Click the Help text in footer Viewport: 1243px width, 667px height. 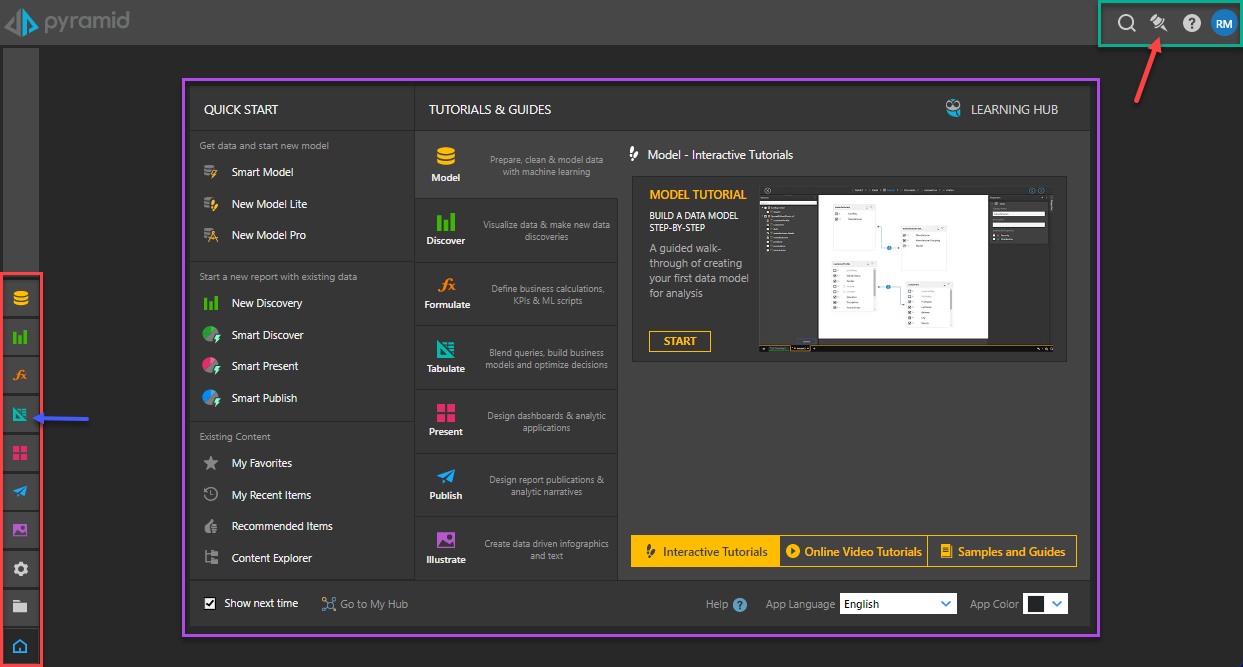coord(716,604)
